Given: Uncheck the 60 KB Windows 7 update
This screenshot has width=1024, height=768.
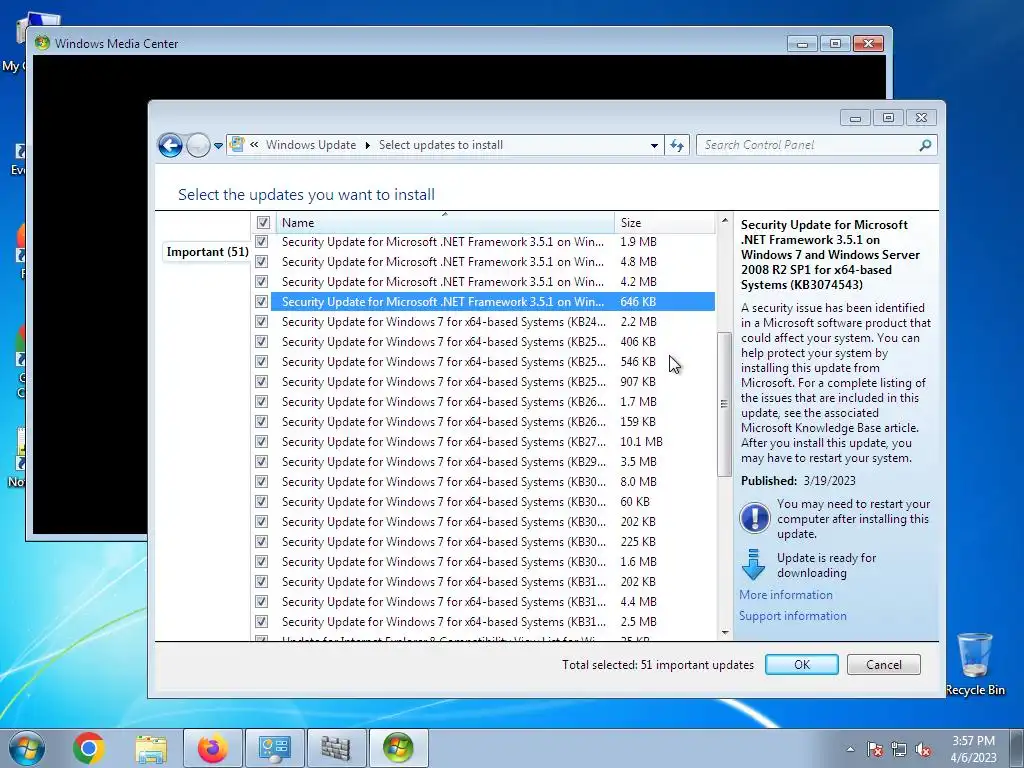Looking at the screenshot, I should click(261, 502).
